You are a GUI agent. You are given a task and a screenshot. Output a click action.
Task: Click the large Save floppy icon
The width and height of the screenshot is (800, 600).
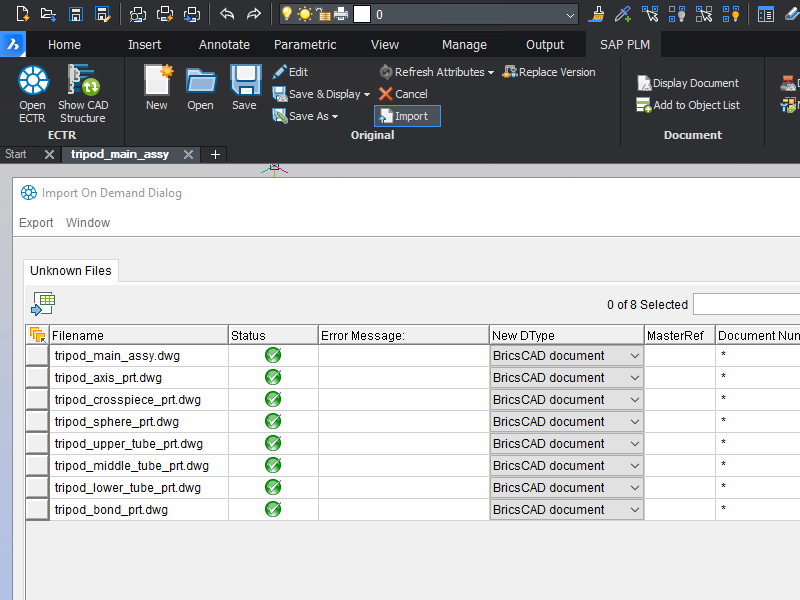[244, 82]
